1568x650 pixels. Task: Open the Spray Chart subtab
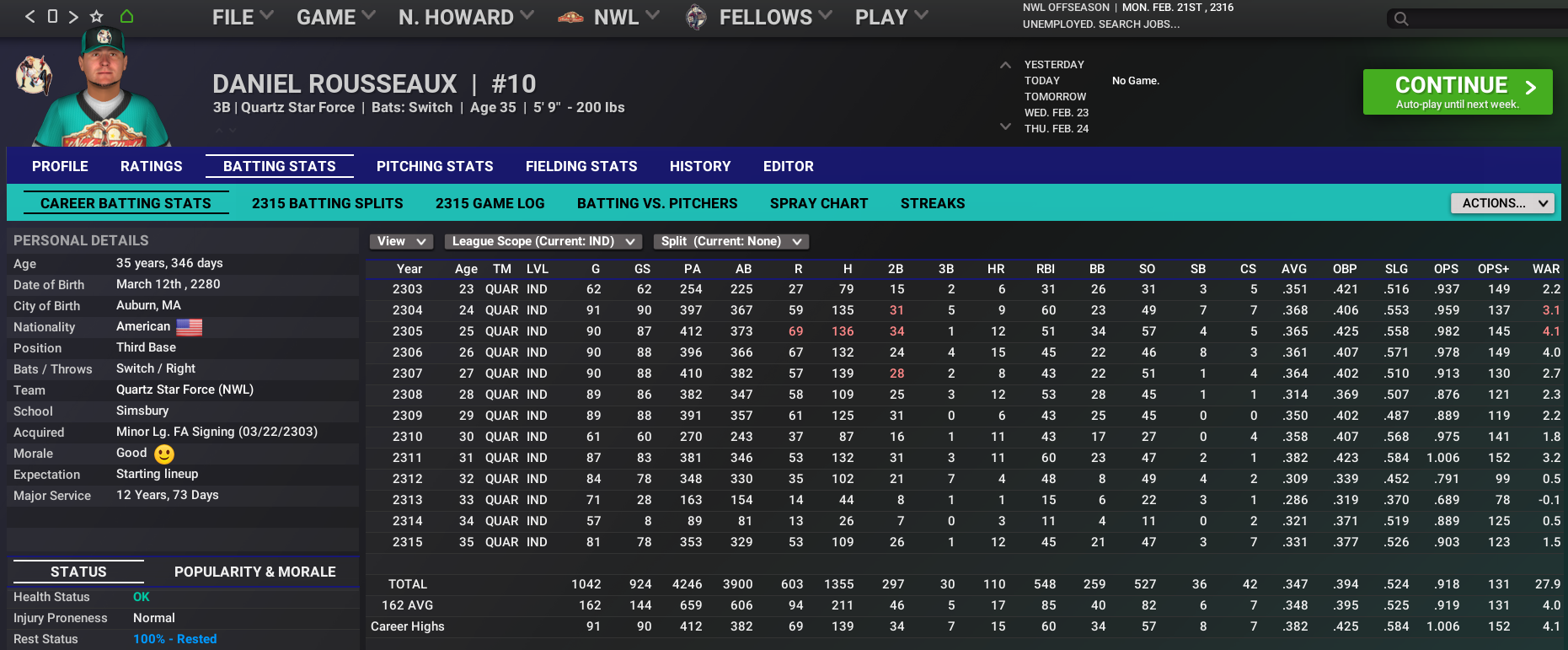(818, 203)
